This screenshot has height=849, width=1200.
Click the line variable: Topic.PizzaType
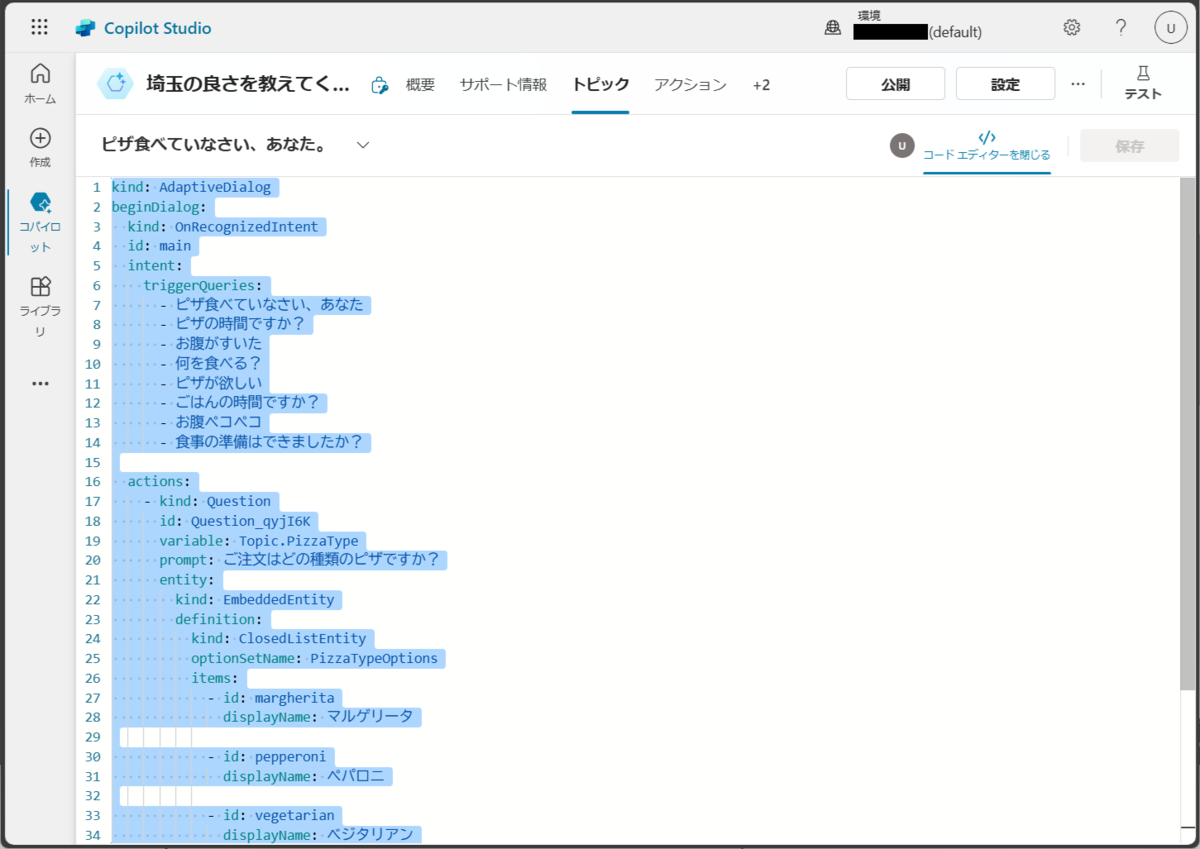pyautogui.click(x=259, y=540)
